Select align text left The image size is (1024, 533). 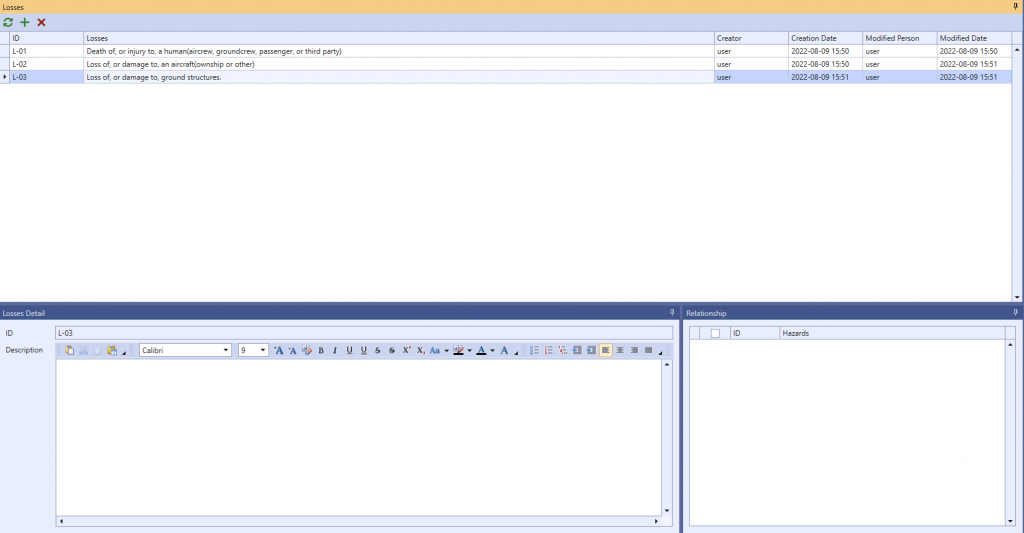(605, 350)
